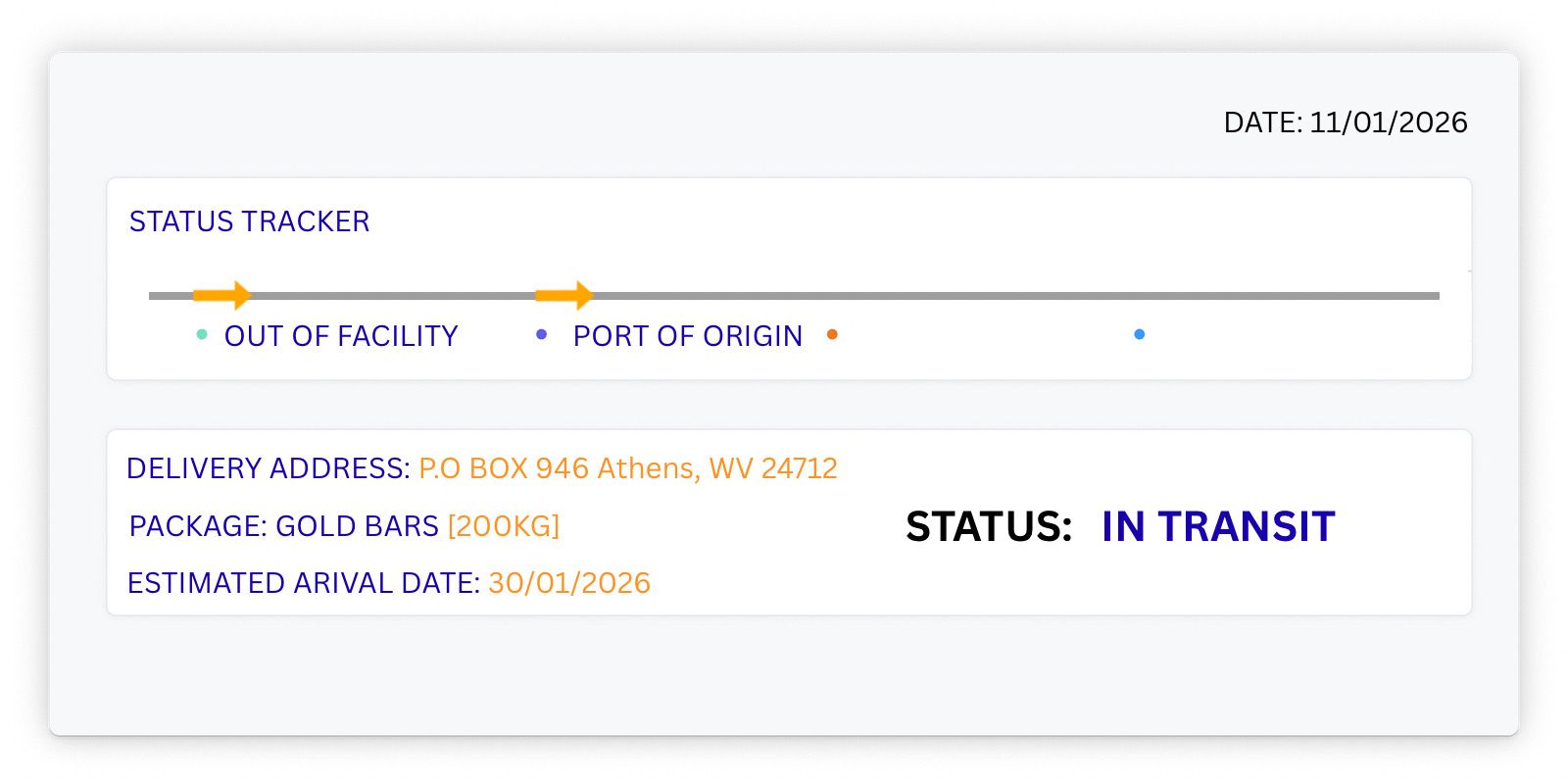Click the Delivery Address label
Image resolution: width=1568 pixels, height=782 pixels.
(268, 468)
